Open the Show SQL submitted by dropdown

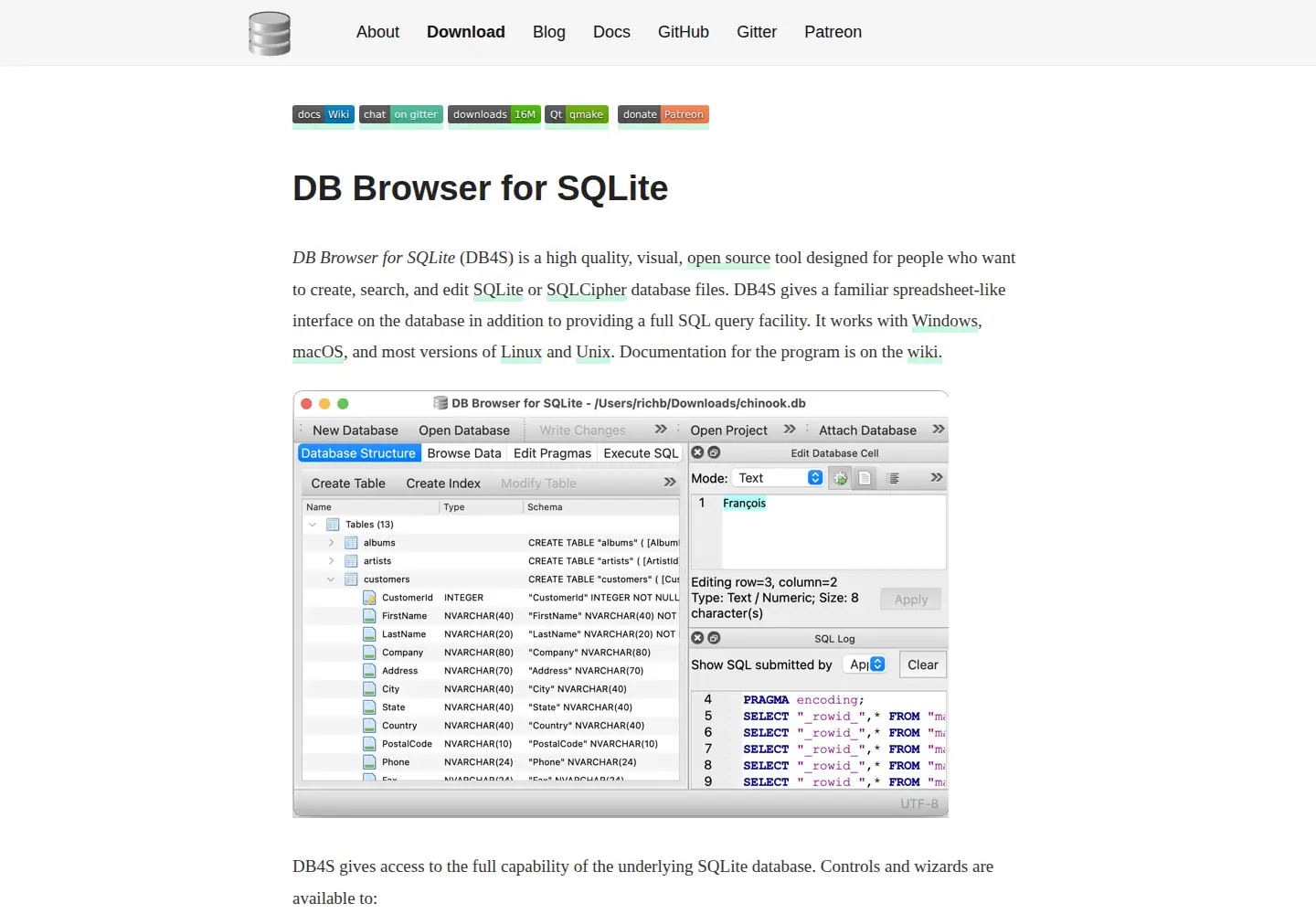[x=865, y=664]
